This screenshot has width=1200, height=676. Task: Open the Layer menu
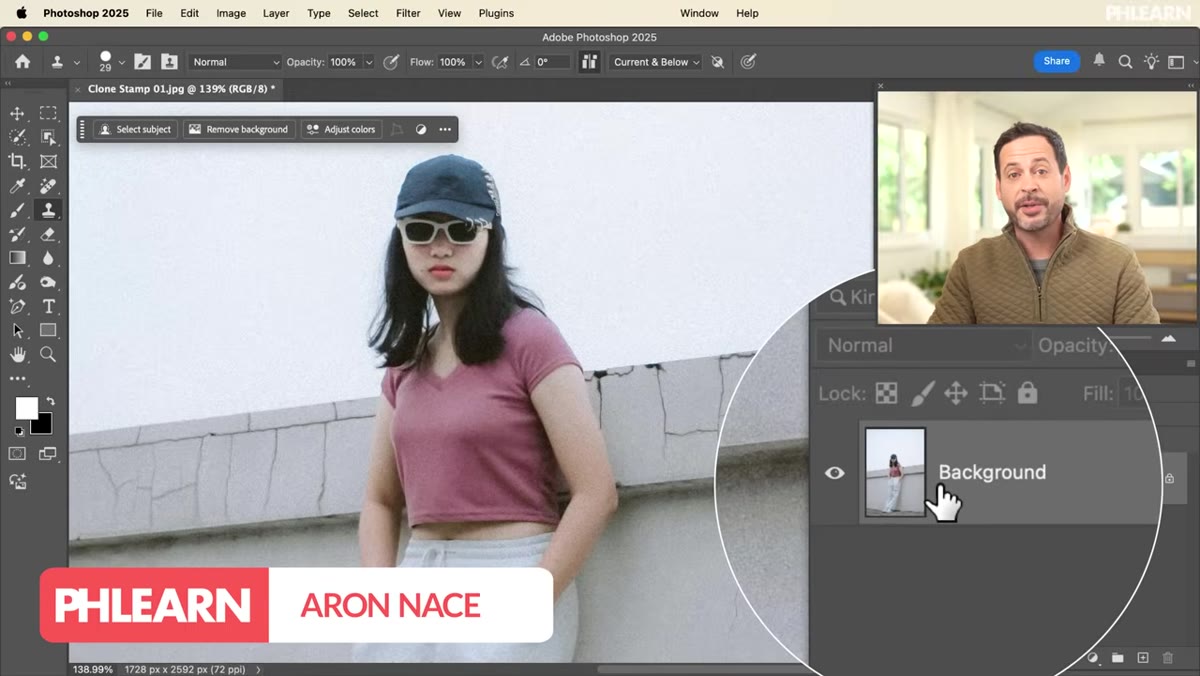(276, 13)
